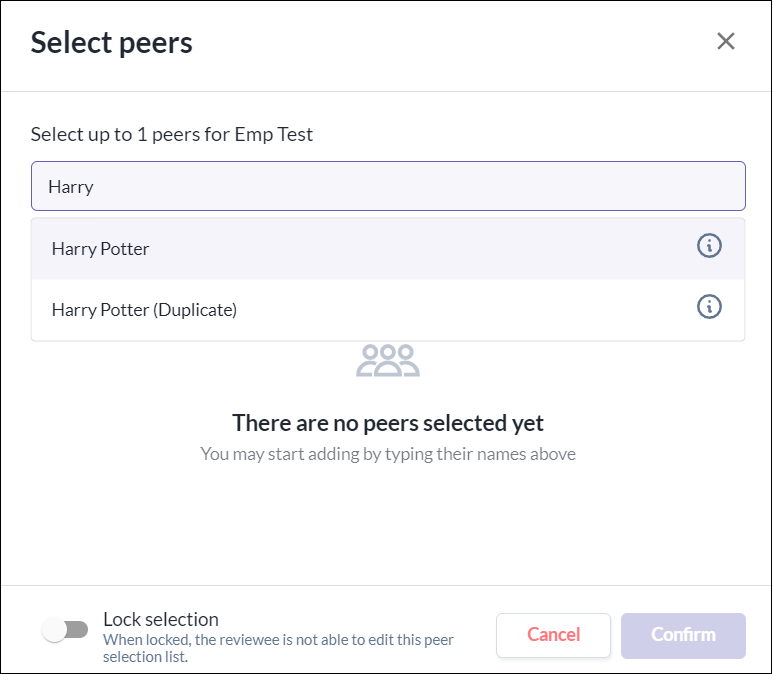Click the Select peers dialog title
Image resolution: width=773 pixels, height=674 pixels.
112,43
